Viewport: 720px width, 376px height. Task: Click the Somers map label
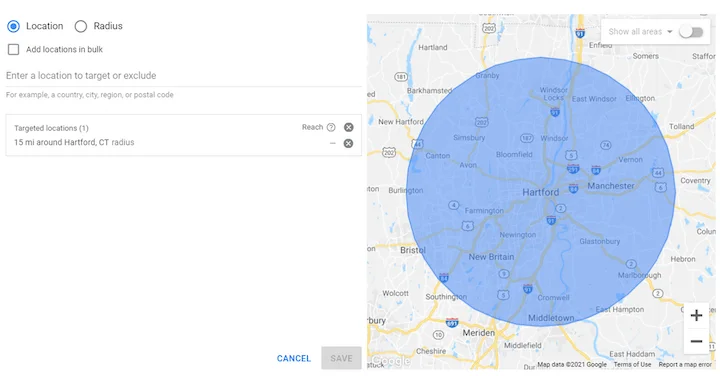point(646,56)
